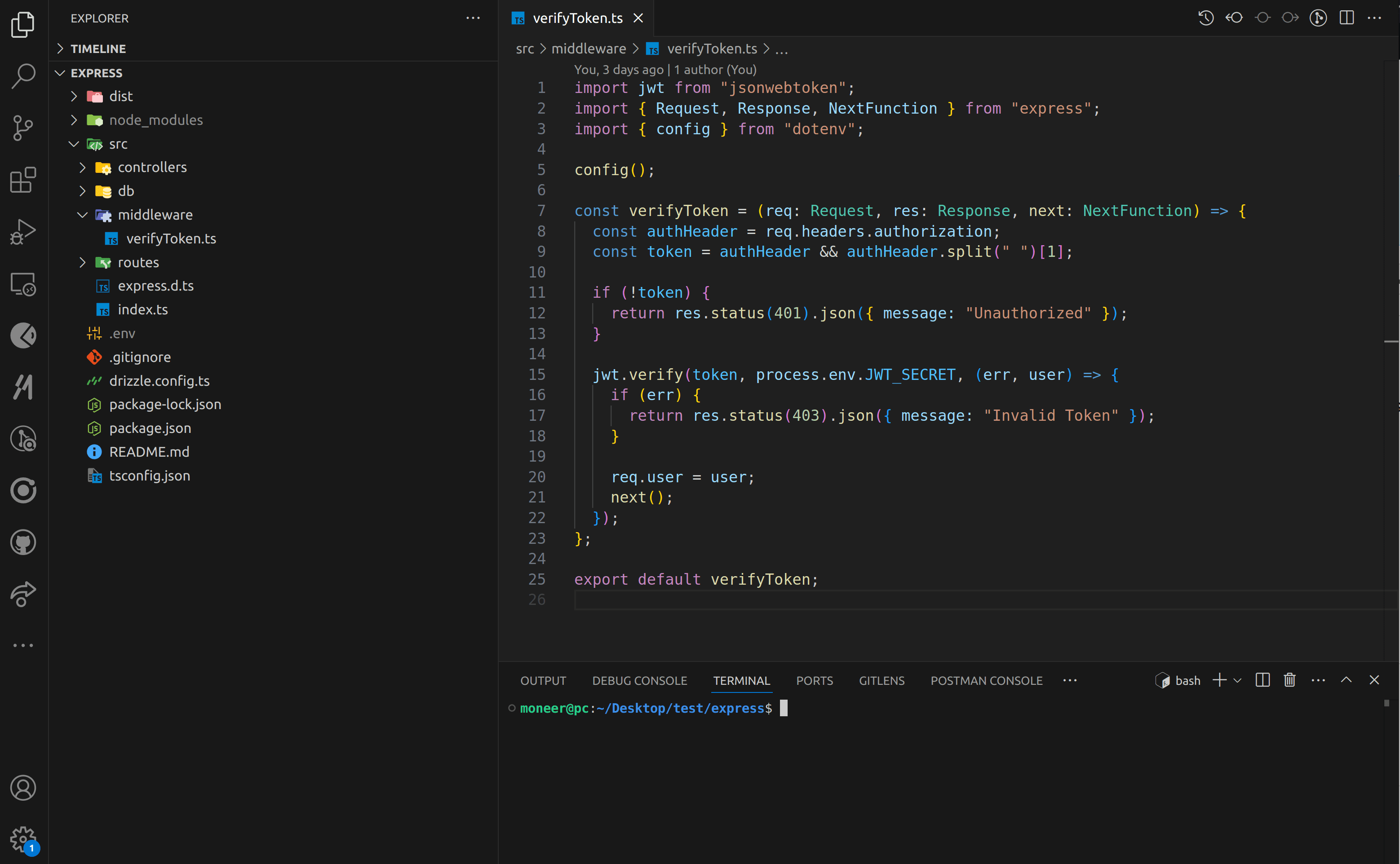Open the .gitignore file
1400x864 pixels.
273,357
